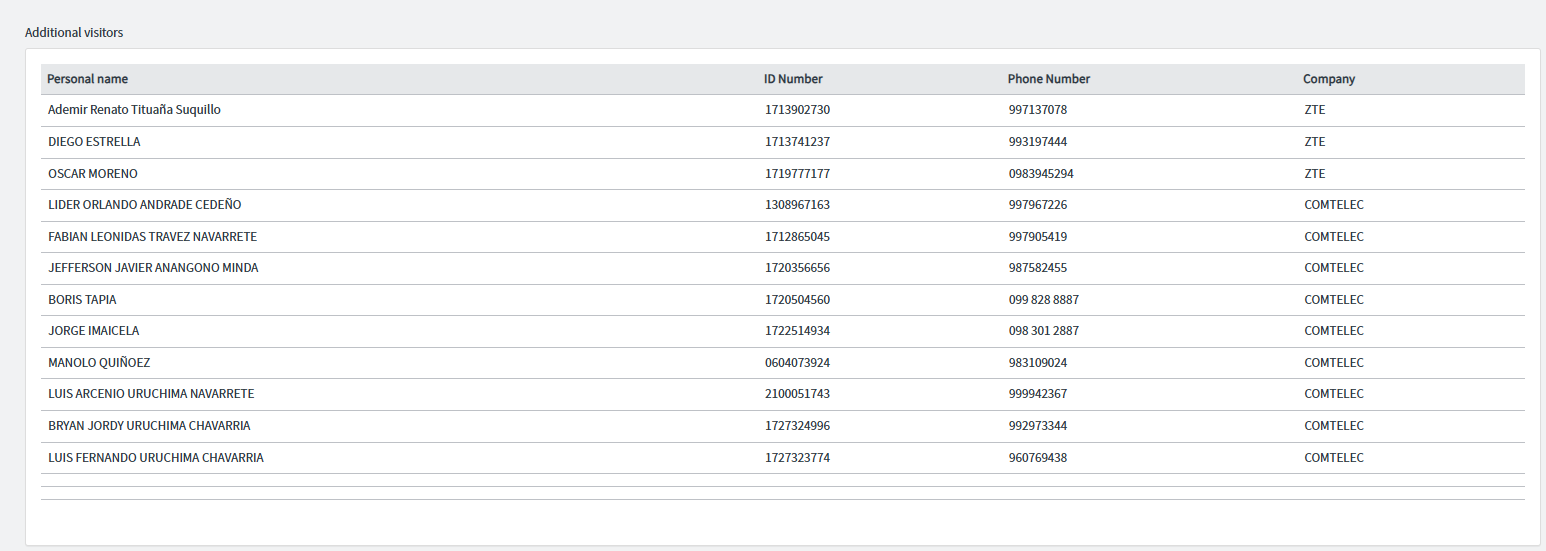Select the Ademir Renato Tituaña Suquillo row
The width and height of the screenshot is (1546, 551).
point(783,110)
